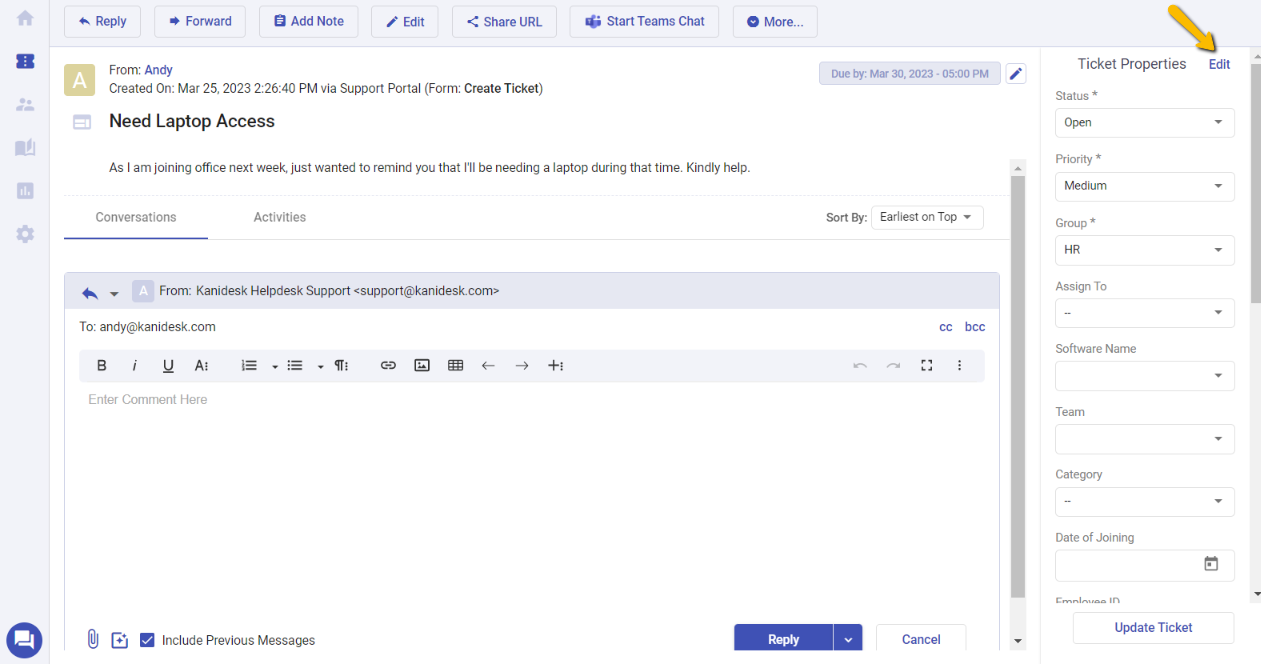The height and width of the screenshot is (664, 1261).
Task: View Reports using the sidebar chart icon
Action: [x=24, y=190]
